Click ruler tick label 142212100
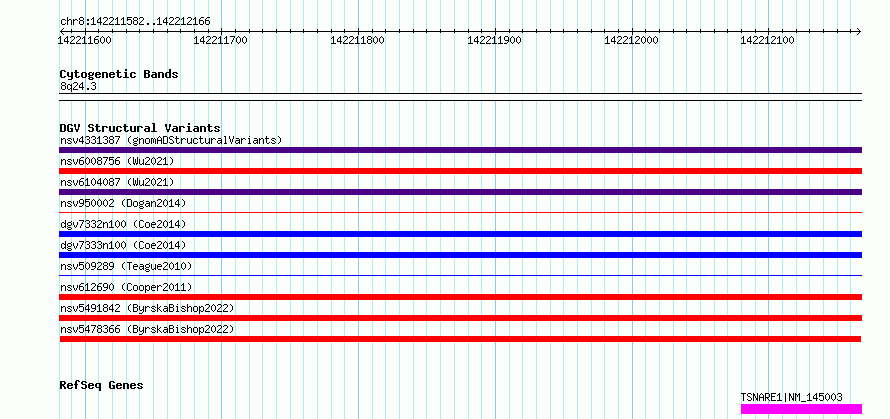 click(x=767, y=40)
